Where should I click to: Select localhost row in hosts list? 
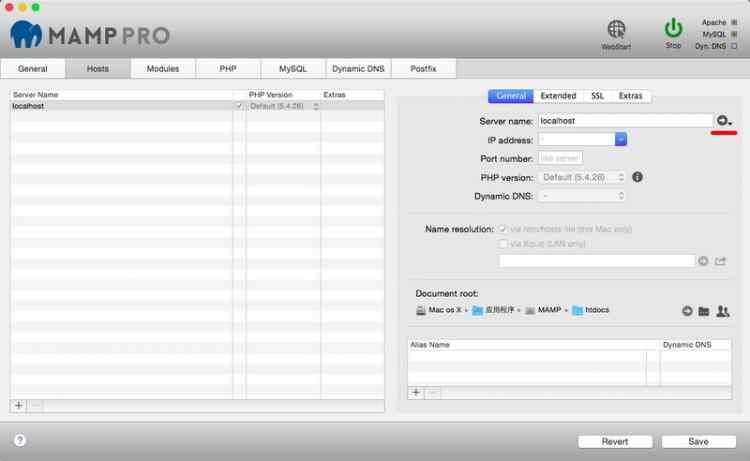coord(197,106)
